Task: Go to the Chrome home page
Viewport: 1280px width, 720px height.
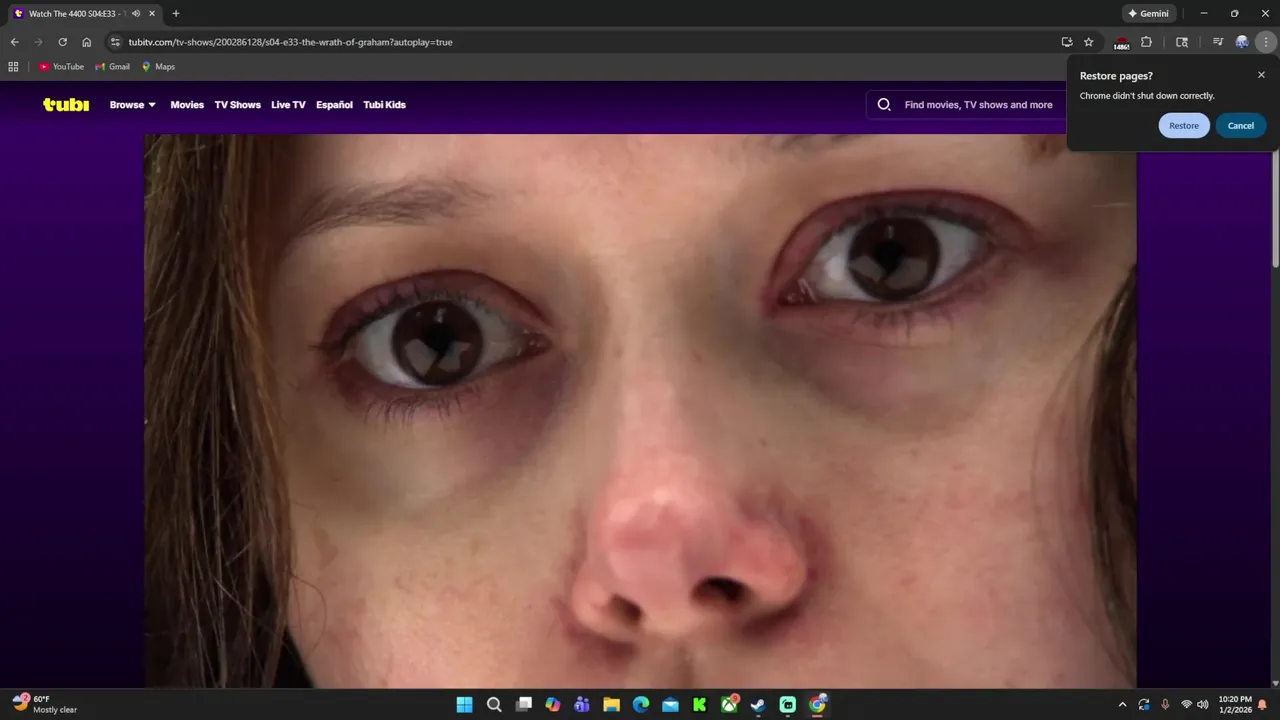Action: tap(87, 42)
